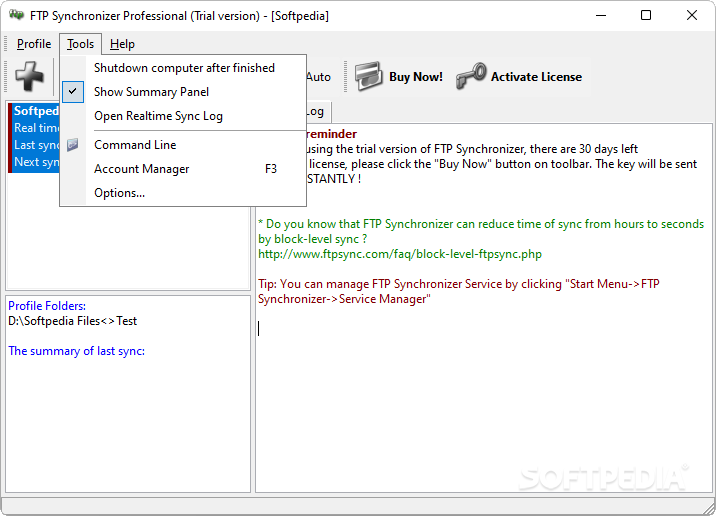
Task: Close the FTP Synchronizer window
Action: coord(691,16)
